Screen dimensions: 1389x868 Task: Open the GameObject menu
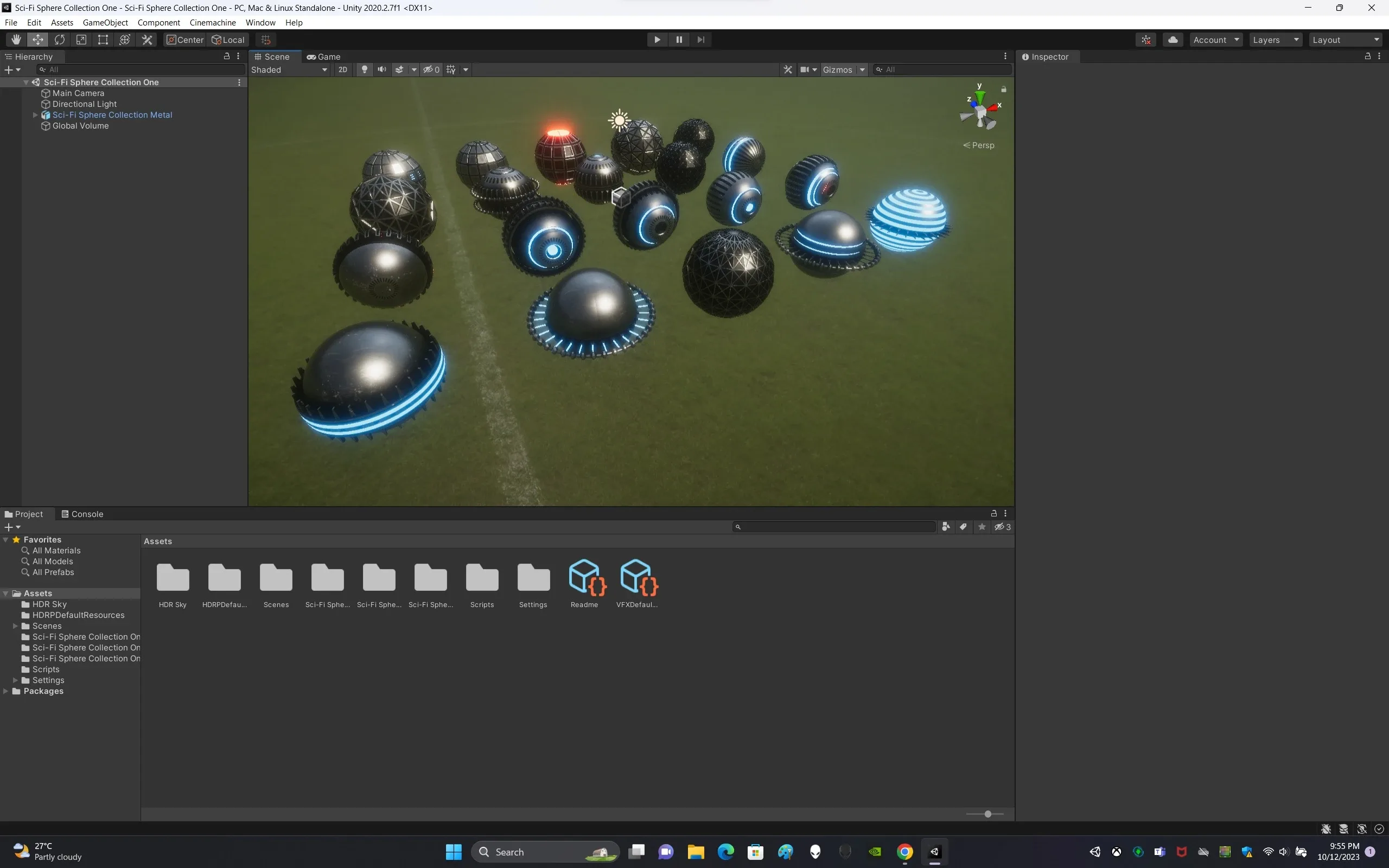tap(105, 22)
